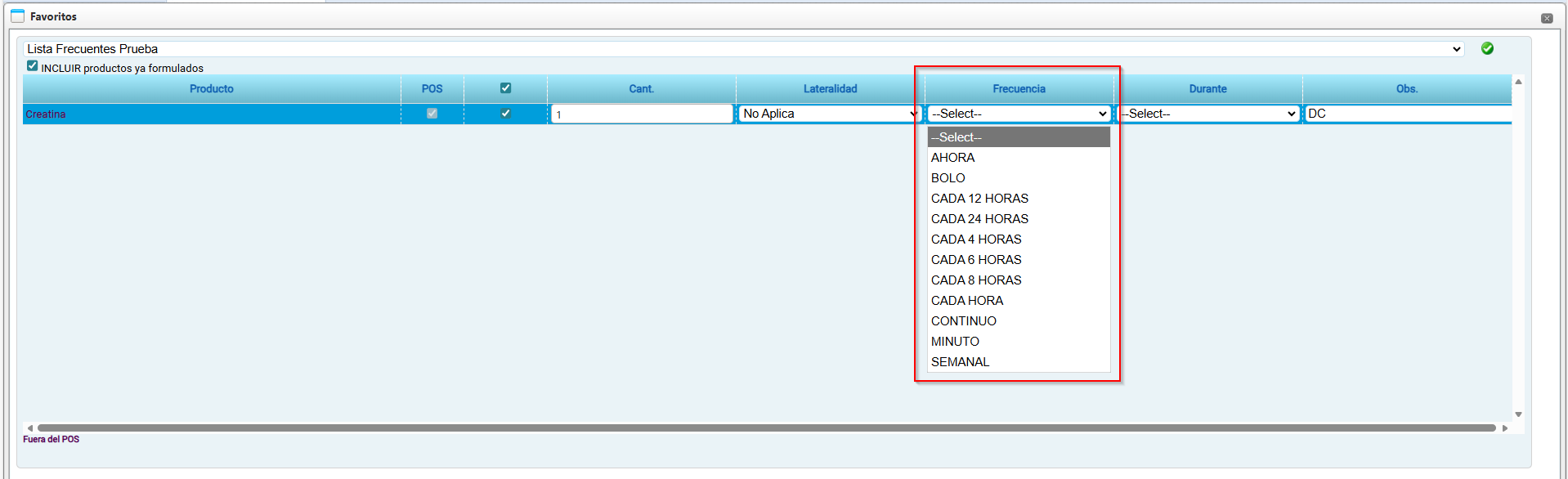Click the scroll right arrow

click(1505, 428)
